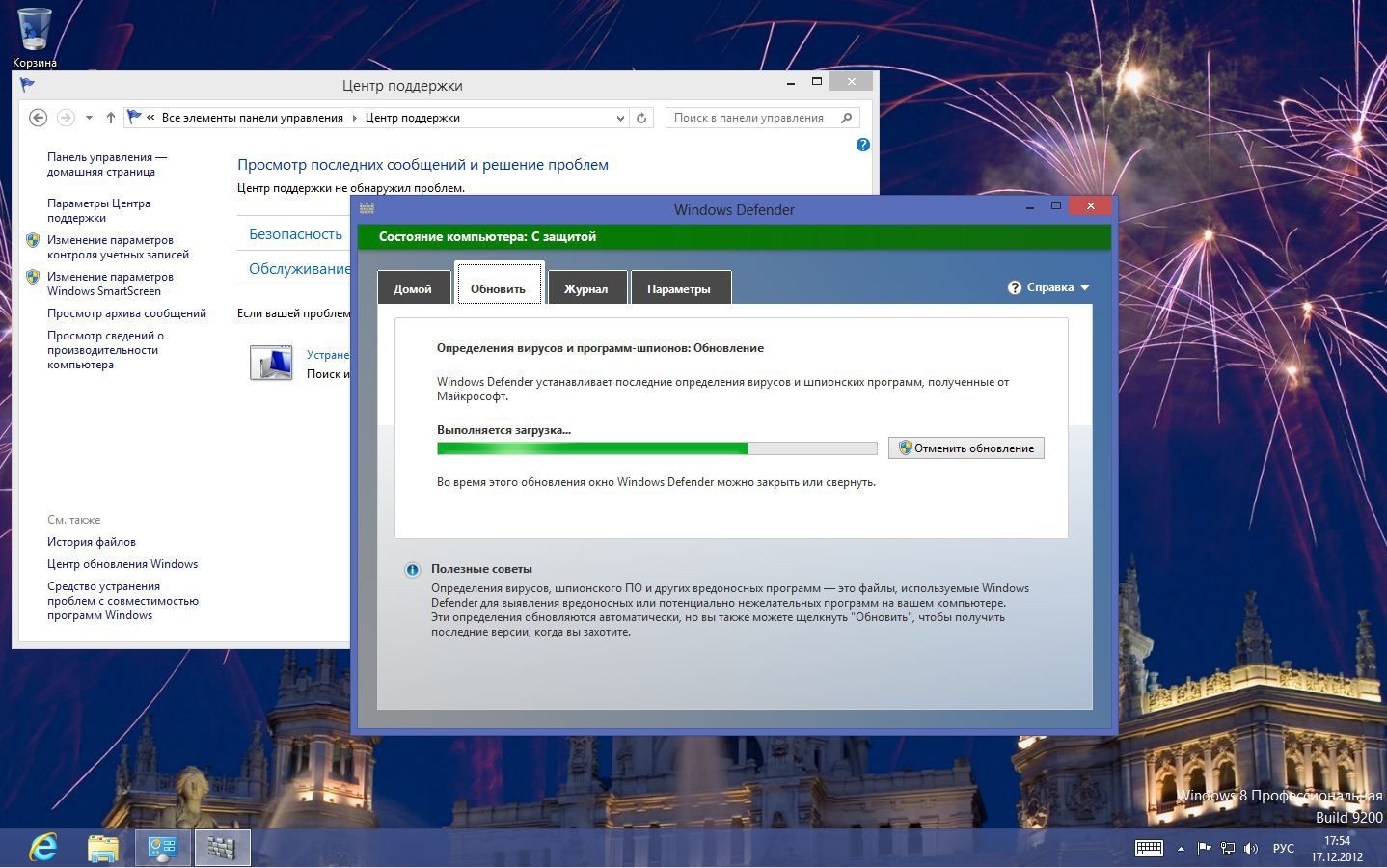The image size is (1387, 868).
Task: Click the Полезные советы heading
Action: (481, 569)
